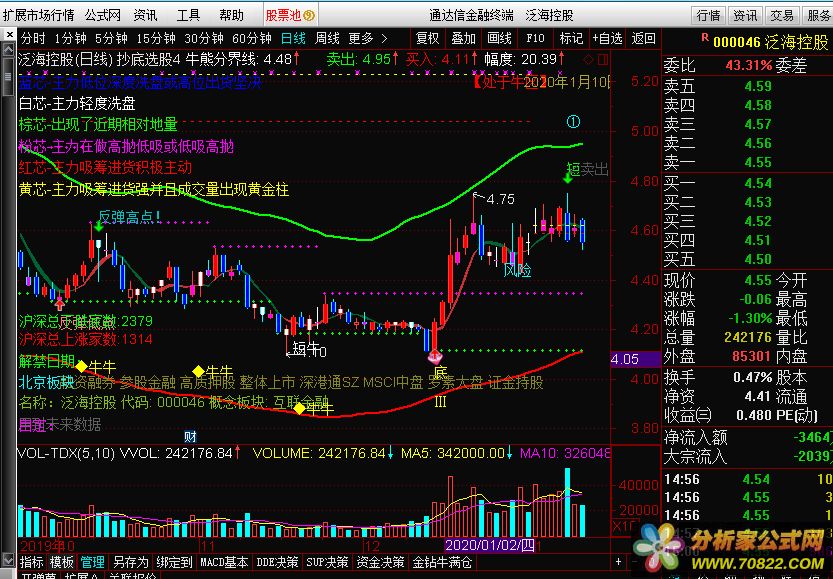Switch to the 交易 top-right tab

781,16
